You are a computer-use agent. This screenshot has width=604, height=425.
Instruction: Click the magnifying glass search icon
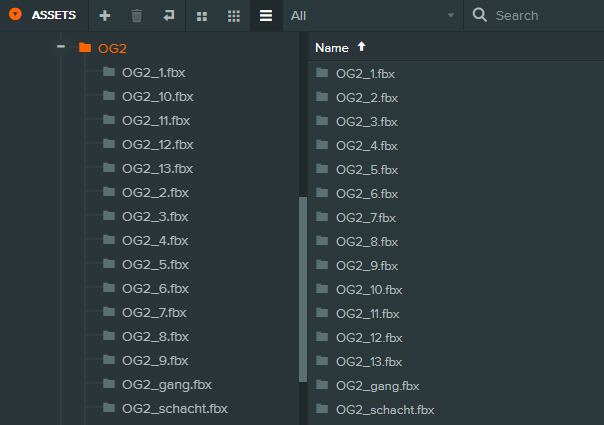[x=479, y=16]
